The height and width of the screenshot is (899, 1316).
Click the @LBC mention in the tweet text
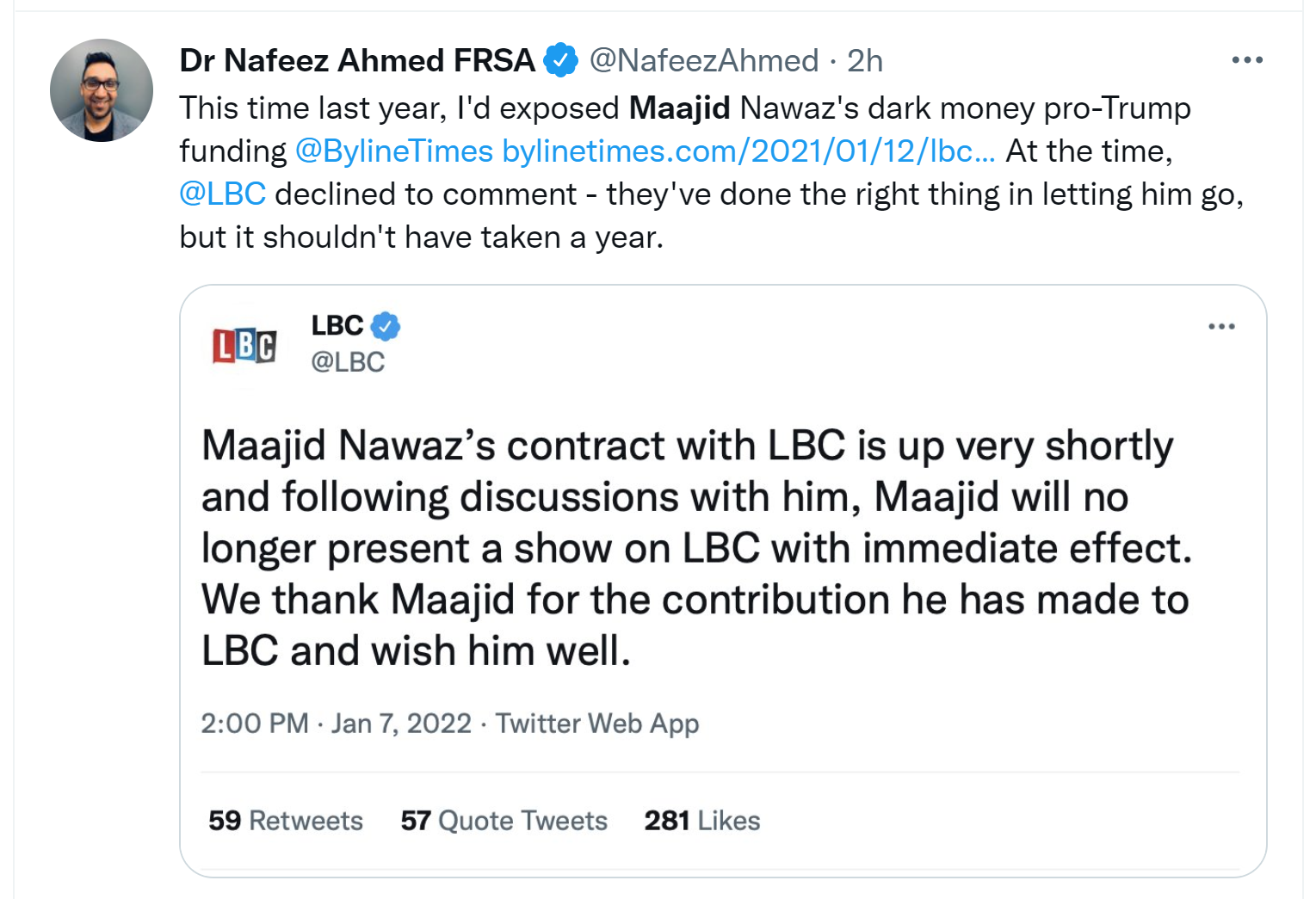(x=223, y=194)
